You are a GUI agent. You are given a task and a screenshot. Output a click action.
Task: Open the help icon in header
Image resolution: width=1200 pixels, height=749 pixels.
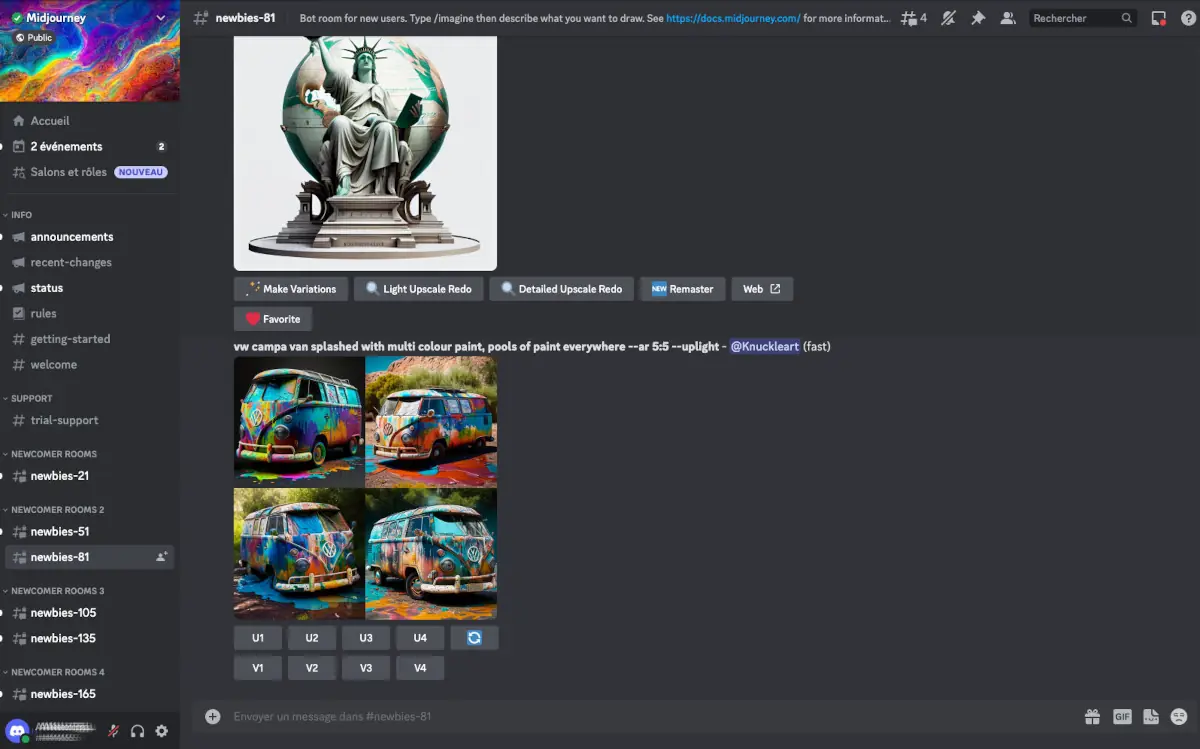(1186, 18)
